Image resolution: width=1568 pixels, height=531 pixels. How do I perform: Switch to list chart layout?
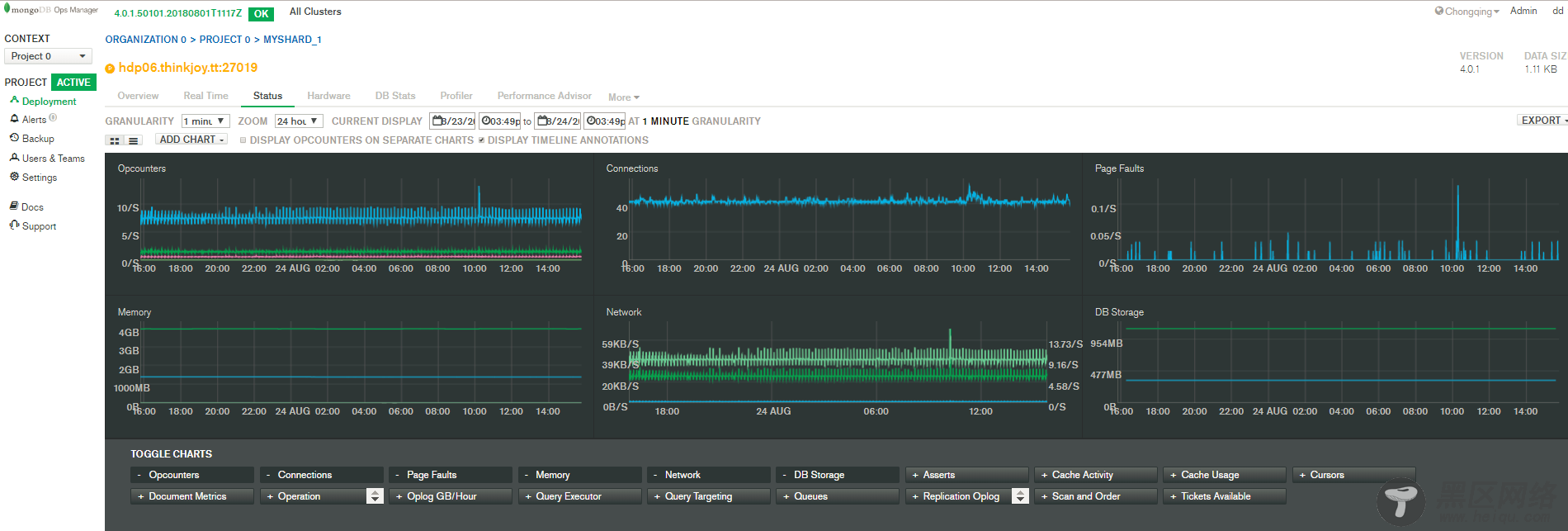(133, 140)
